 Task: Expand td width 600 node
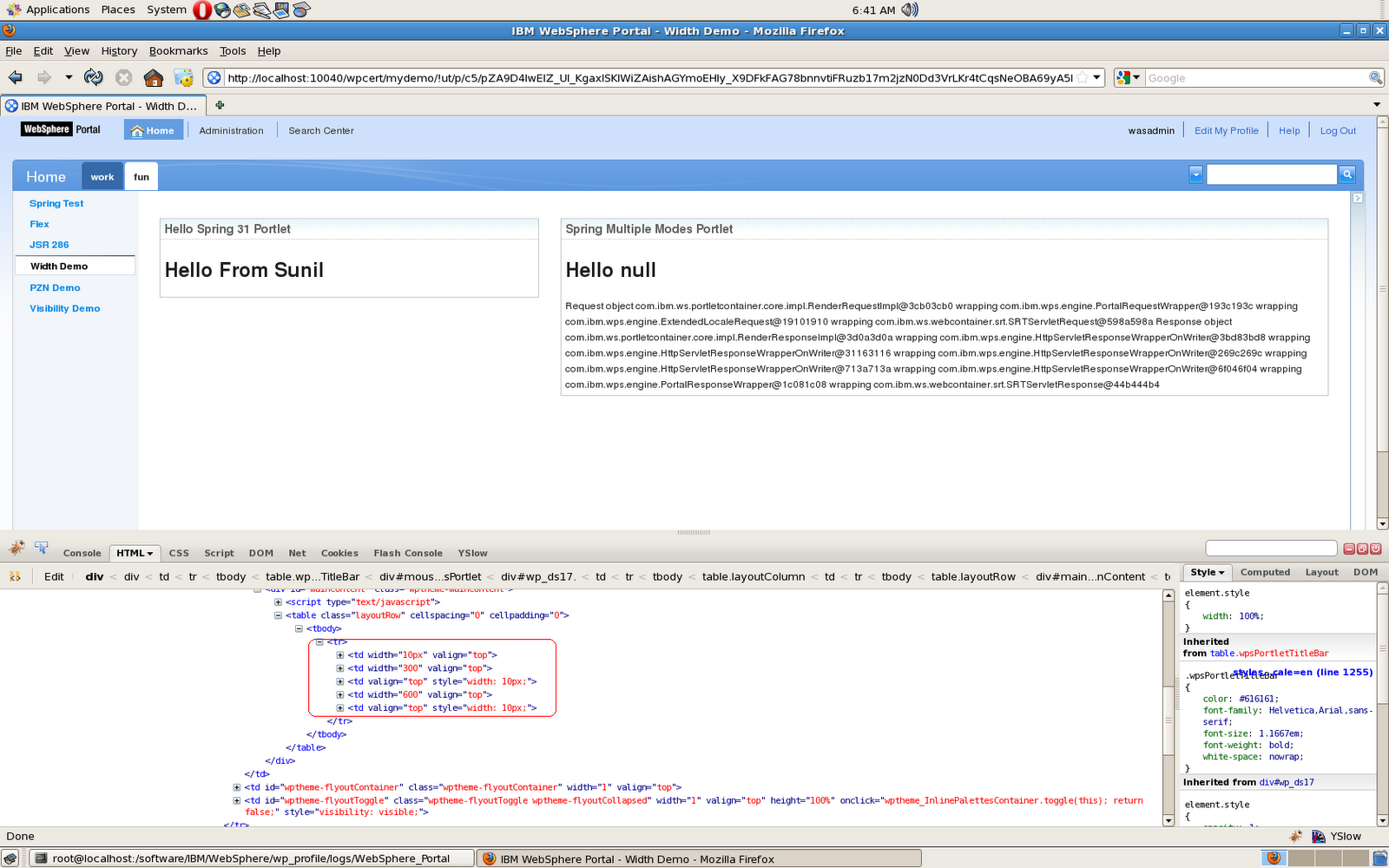click(x=340, y=694)
